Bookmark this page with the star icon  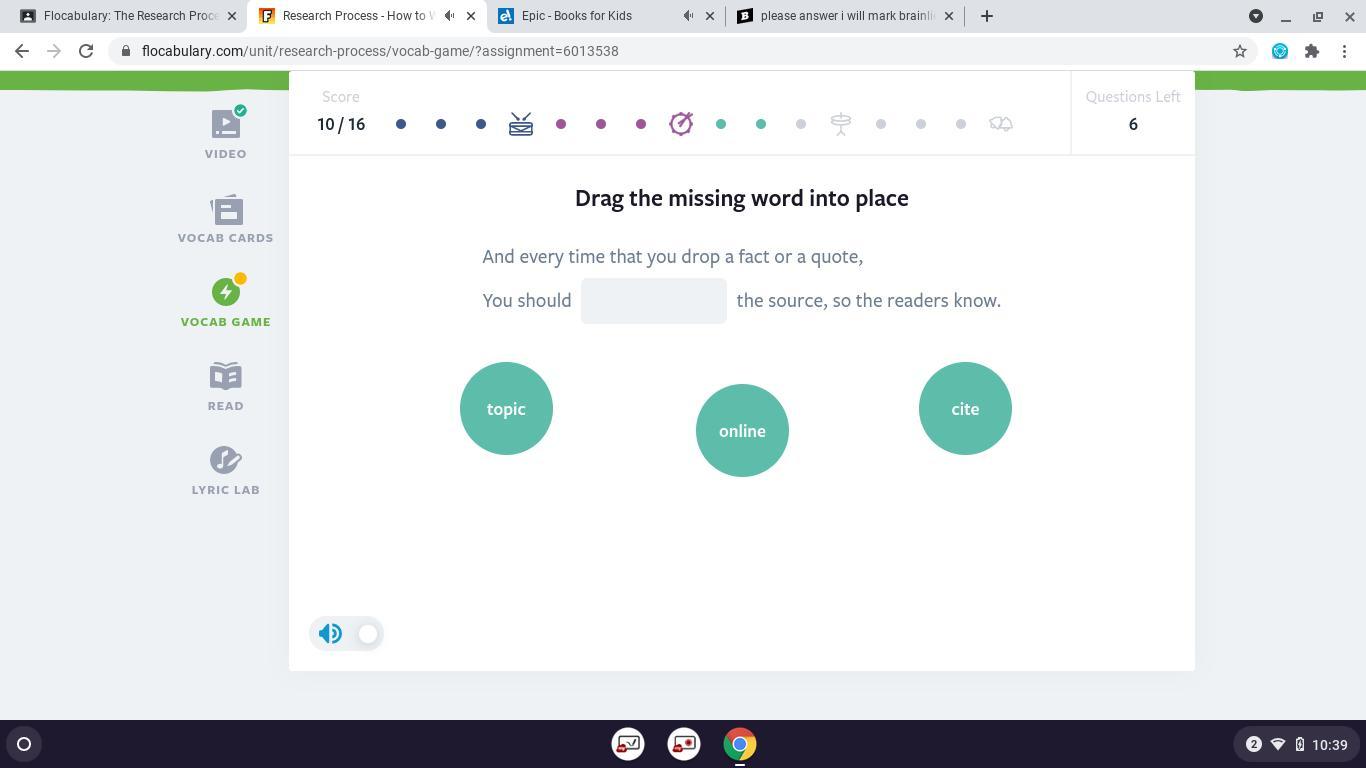(x=1240, y=51)
